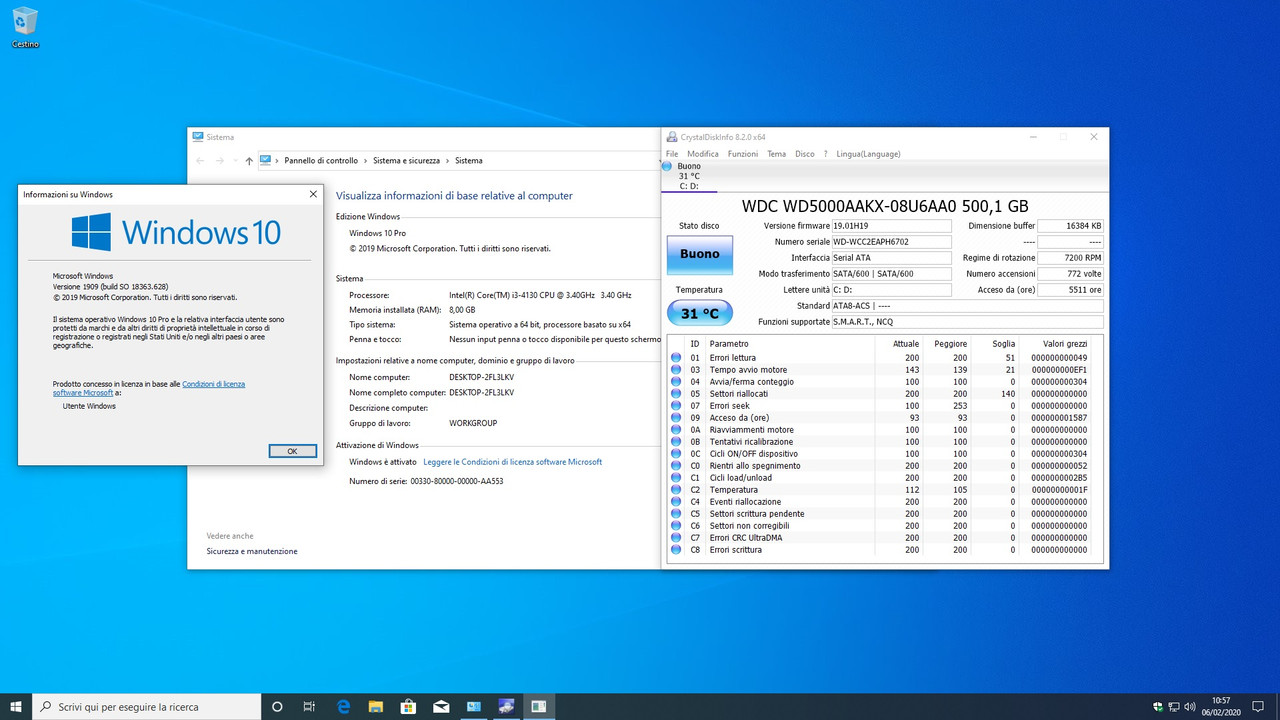Click the volume icon in system tray
This screenshot has height=720, width=1280.
pos(1189,706)
